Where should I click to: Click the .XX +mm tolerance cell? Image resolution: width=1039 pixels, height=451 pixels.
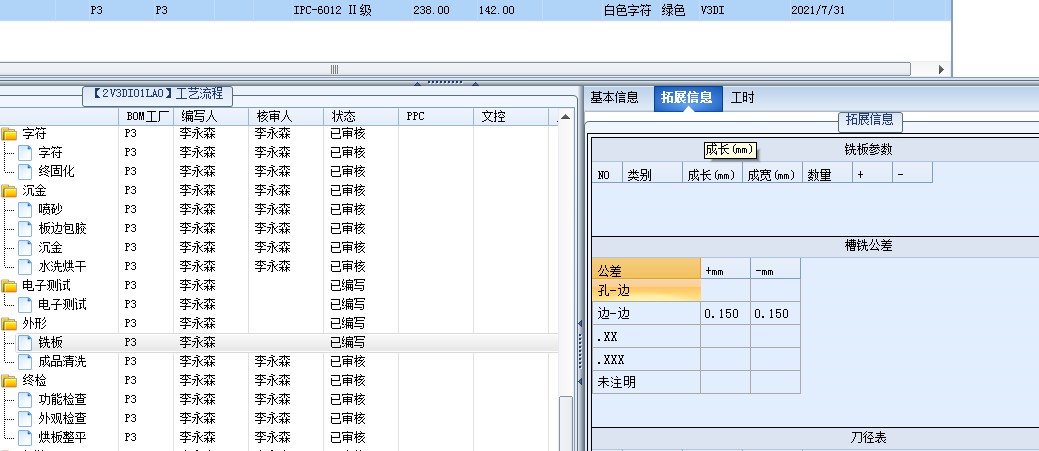[726, 336]
